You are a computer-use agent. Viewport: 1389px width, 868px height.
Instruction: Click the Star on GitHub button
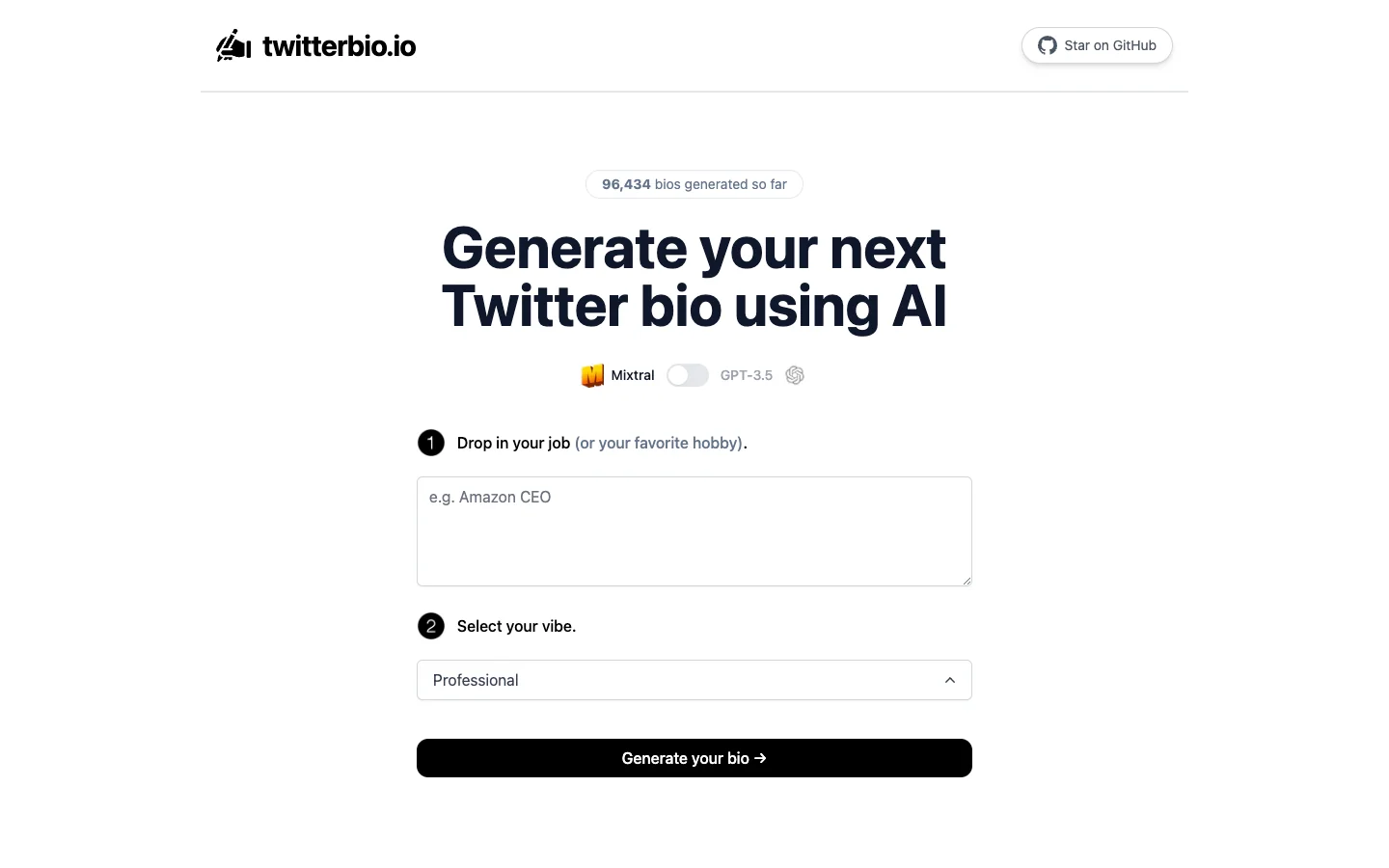coord(1097,45)
